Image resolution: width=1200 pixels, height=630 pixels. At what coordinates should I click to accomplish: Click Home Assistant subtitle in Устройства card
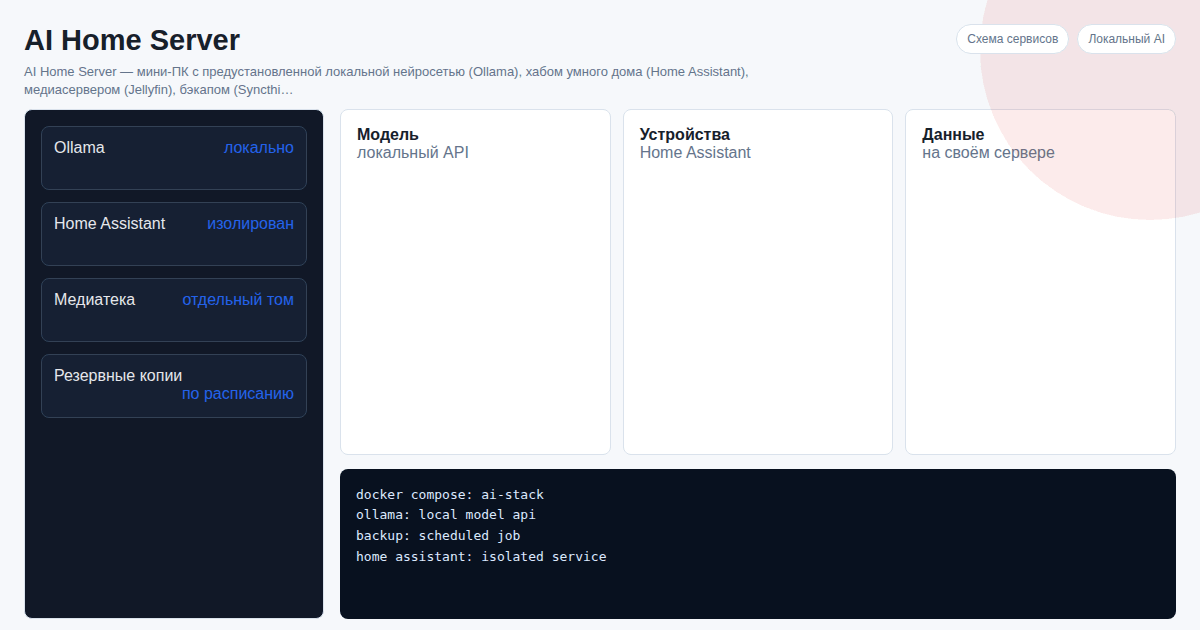(695, 153)
